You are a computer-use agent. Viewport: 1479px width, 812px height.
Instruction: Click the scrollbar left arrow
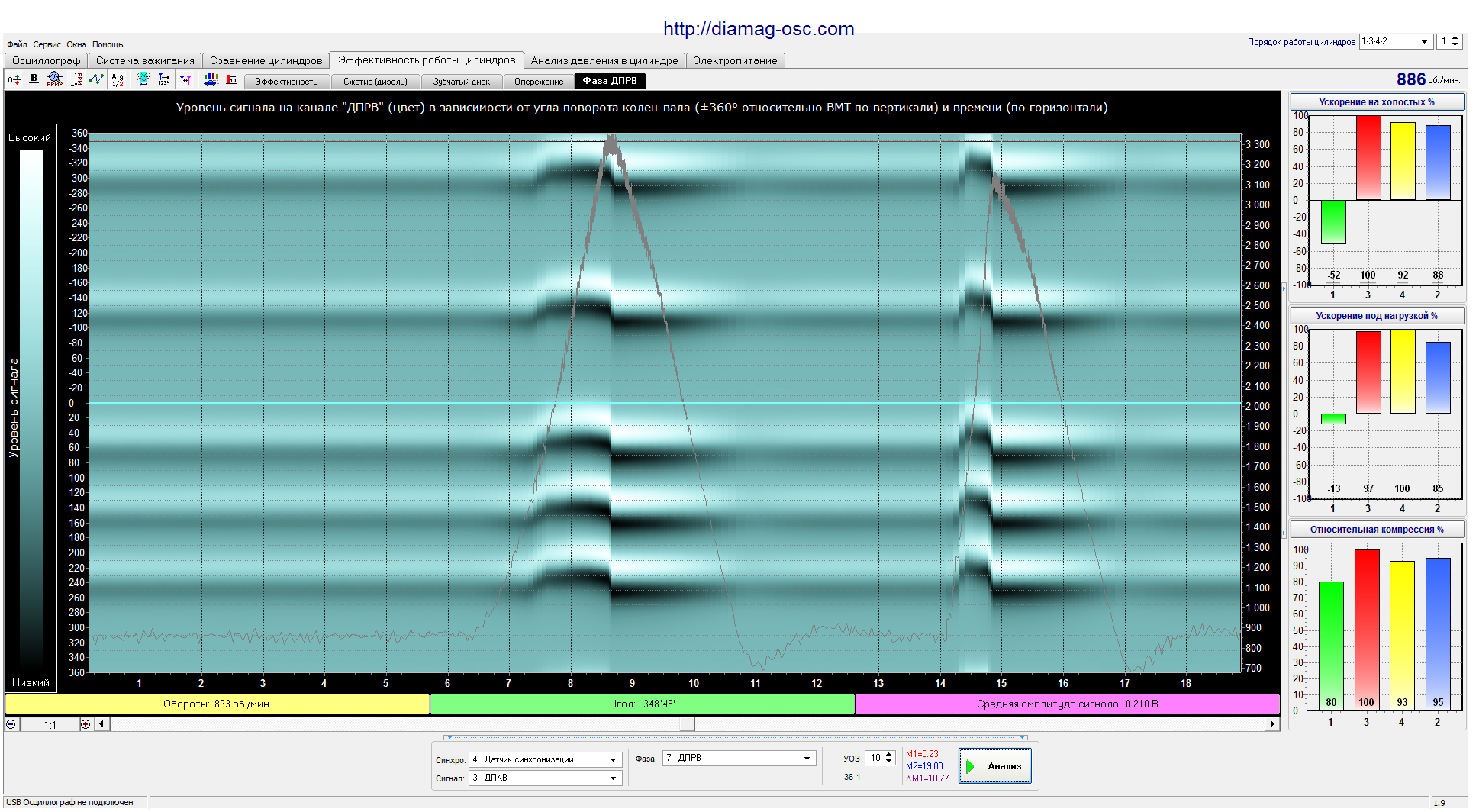101,724
